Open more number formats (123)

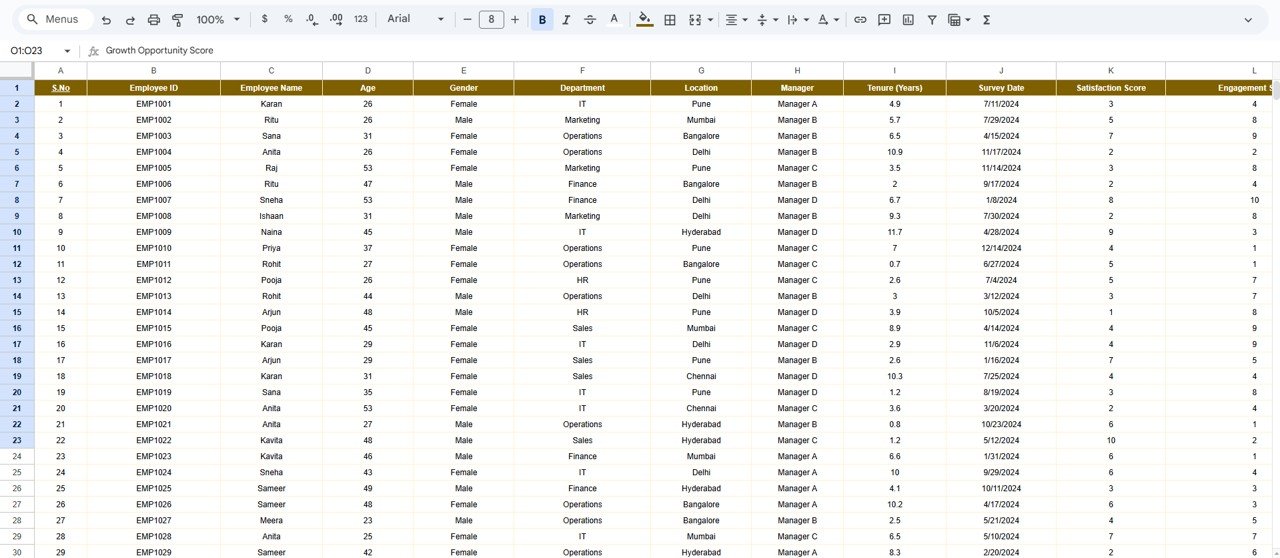(x=361, y=19)
